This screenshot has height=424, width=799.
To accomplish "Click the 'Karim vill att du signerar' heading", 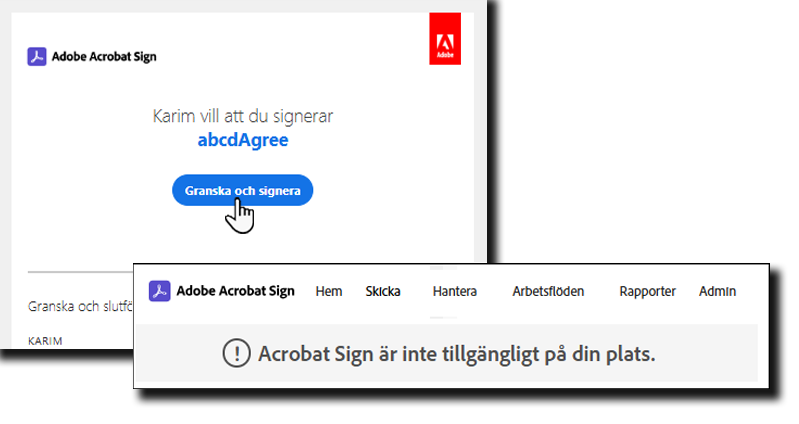I will coord(243,116).
